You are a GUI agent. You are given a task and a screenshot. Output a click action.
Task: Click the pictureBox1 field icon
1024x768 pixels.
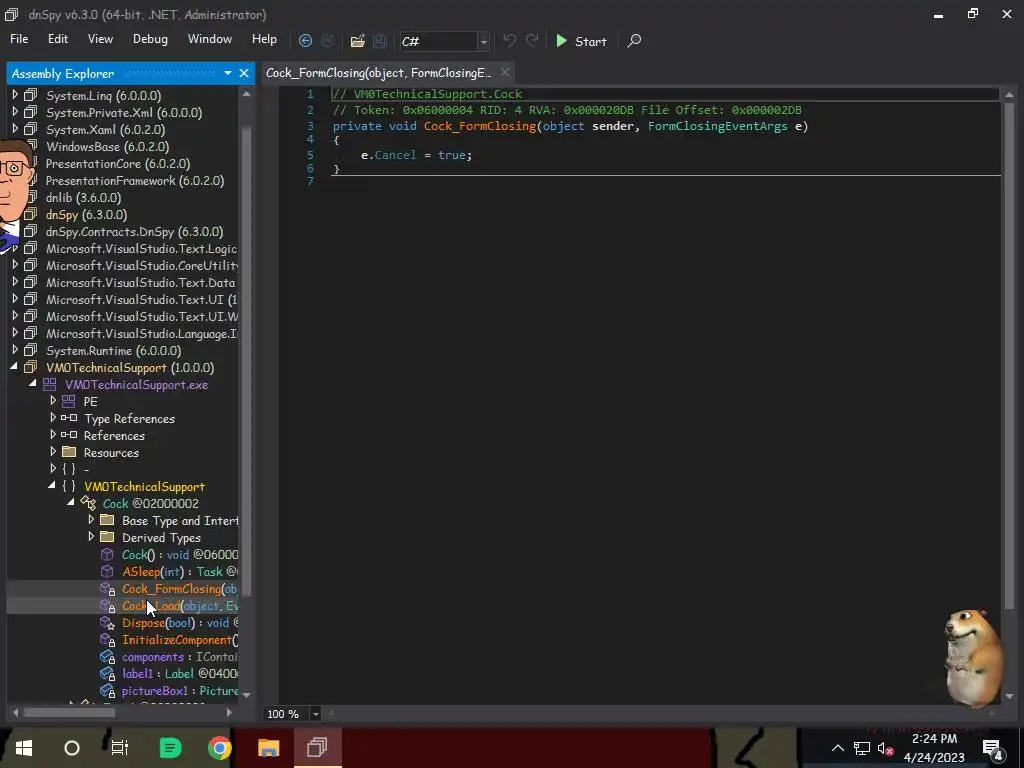tap(107, 691)
